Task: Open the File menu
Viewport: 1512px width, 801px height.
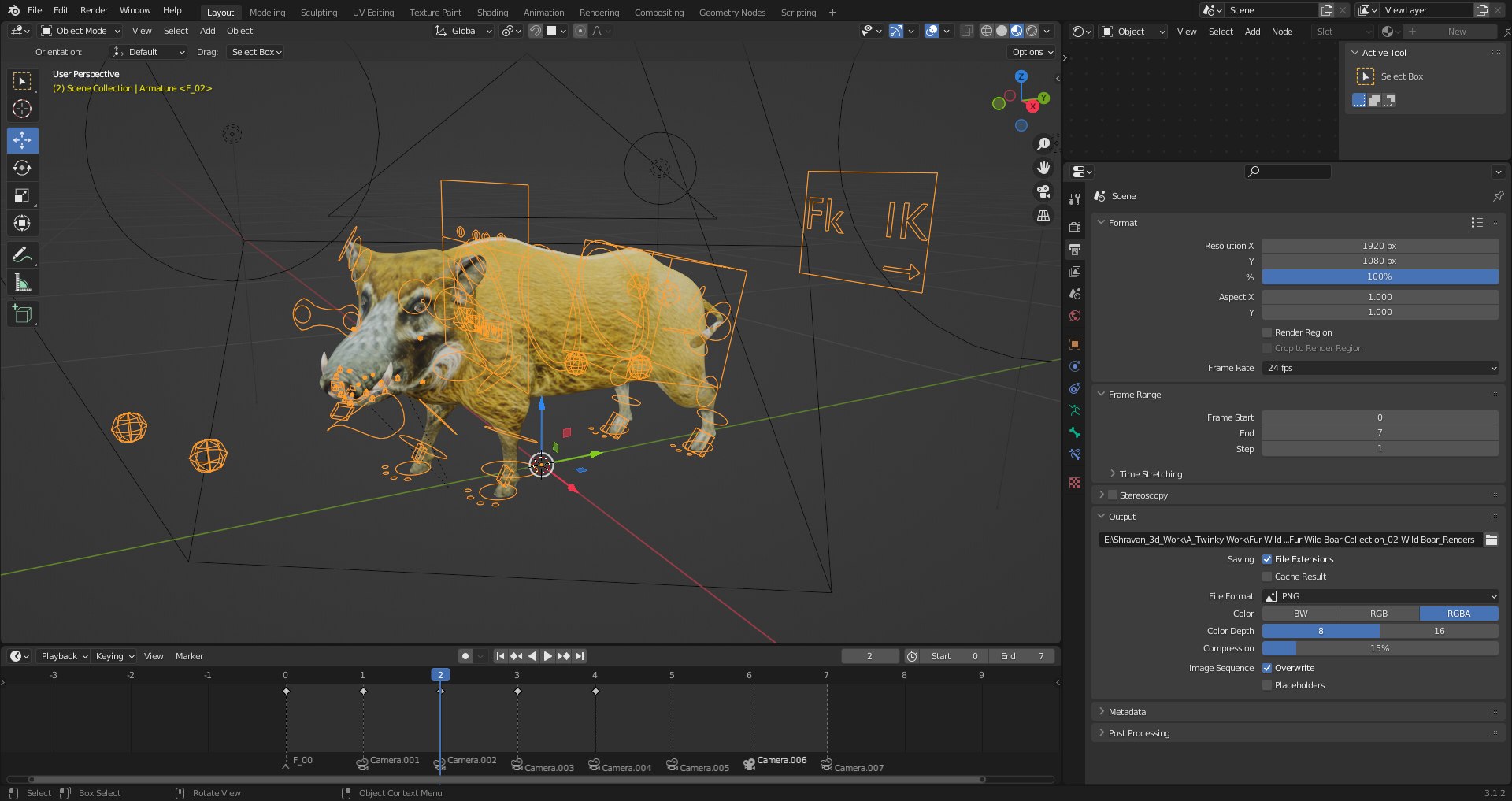Action: pyautogui.click(x=35, y=10)
